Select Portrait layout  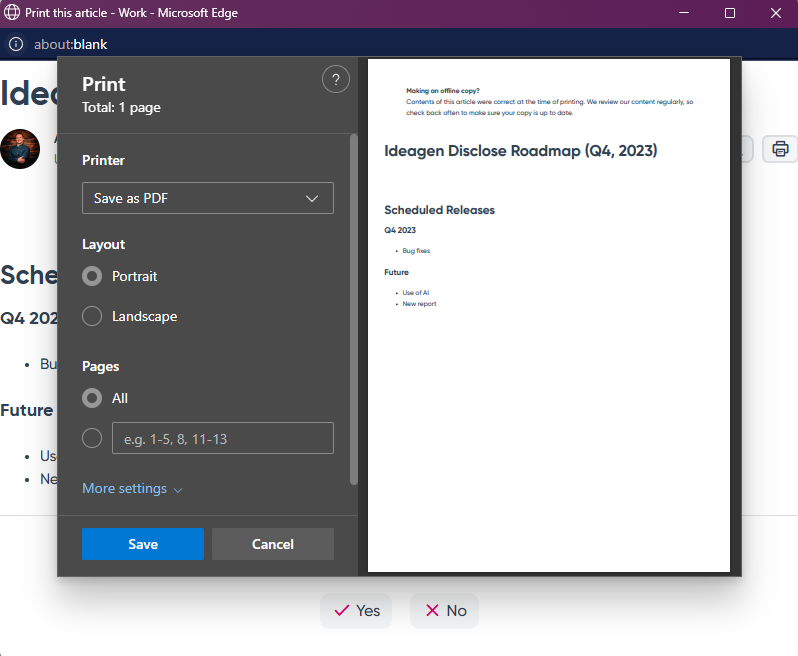click(92, 276)
